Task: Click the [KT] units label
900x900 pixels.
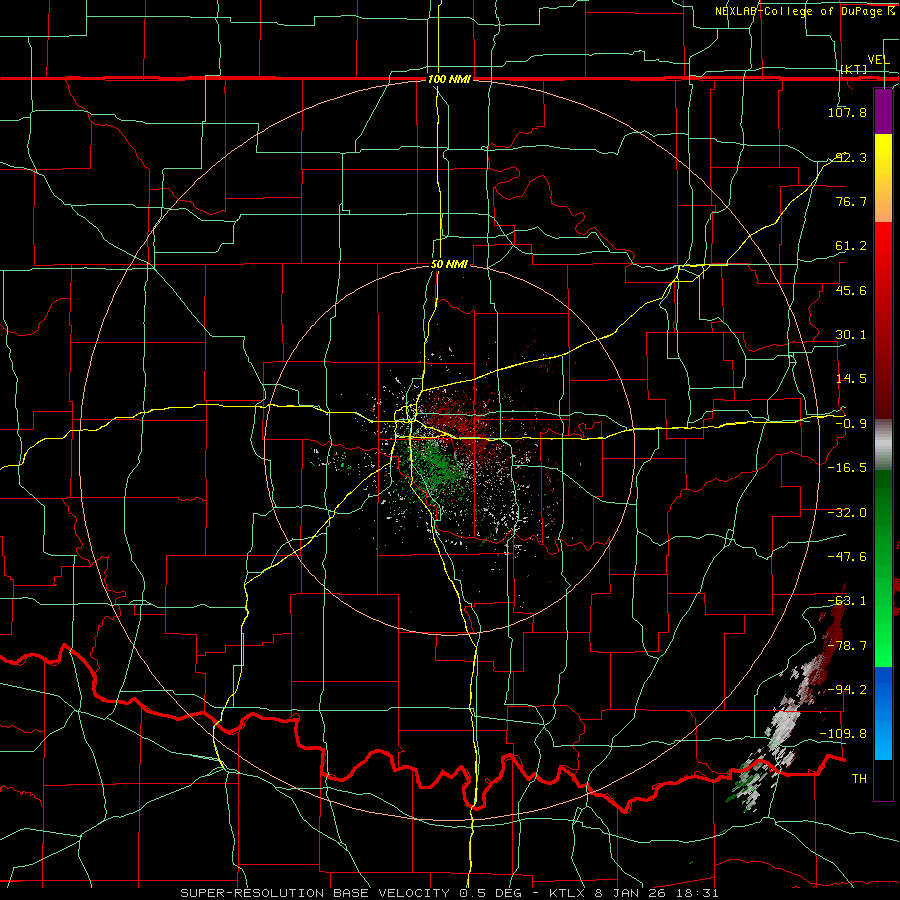Action: pyautogui.click(x=854, y=69)
